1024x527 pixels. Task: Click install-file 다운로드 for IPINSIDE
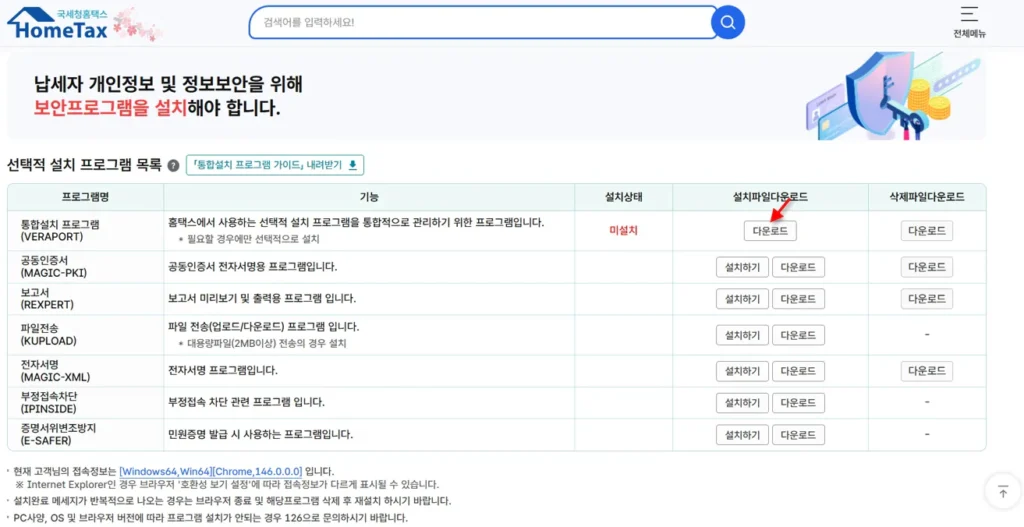(798, 403)
